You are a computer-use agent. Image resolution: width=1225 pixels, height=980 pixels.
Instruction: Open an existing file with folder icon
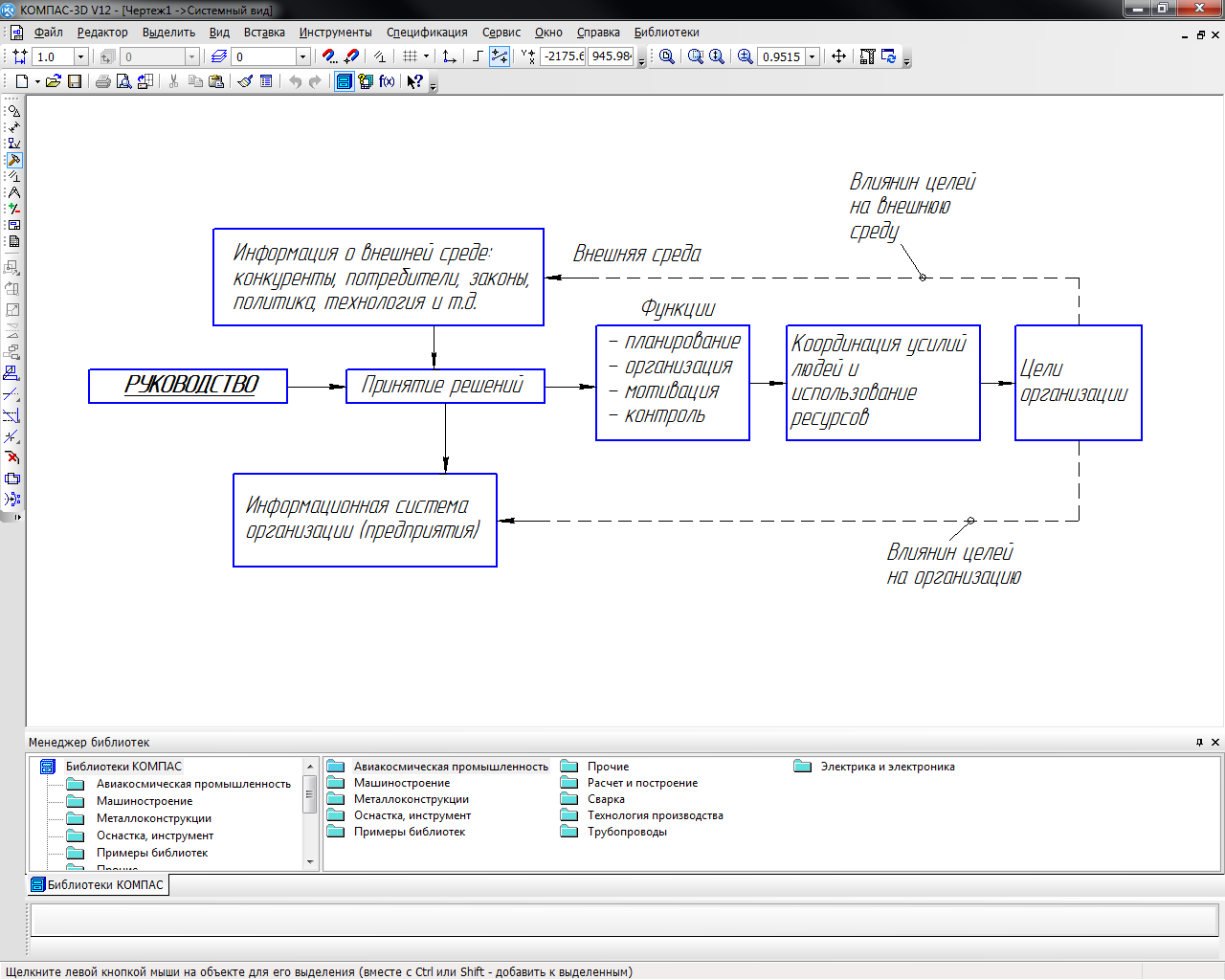pos(53,81)
